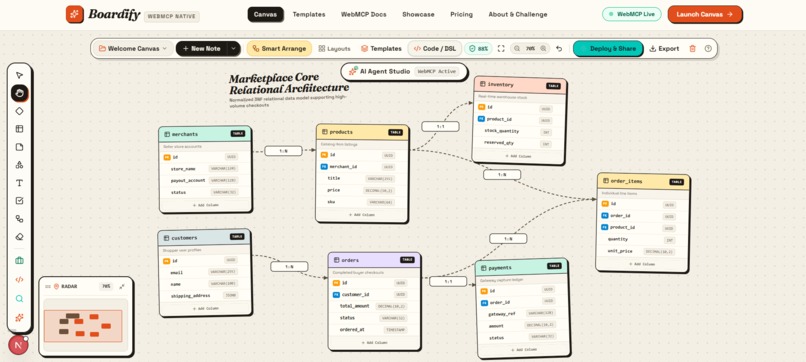Select the order_items table header
The height and width of the screenshot is (362, 806).
[x=643, y=181]
